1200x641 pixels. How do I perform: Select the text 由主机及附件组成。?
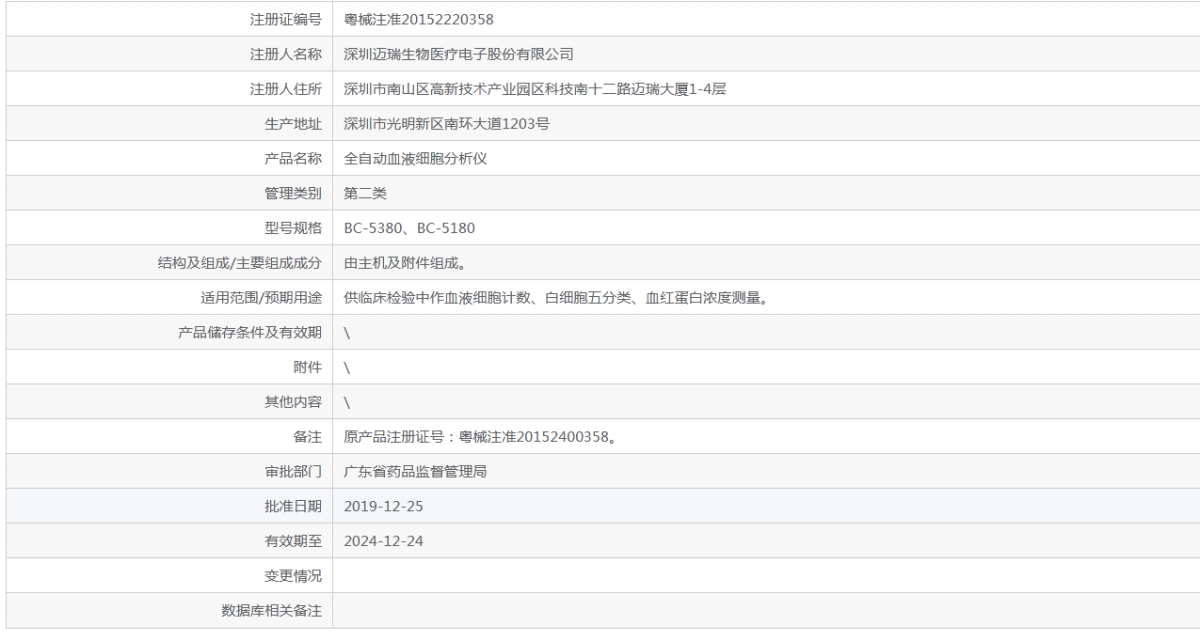[404, 263]
